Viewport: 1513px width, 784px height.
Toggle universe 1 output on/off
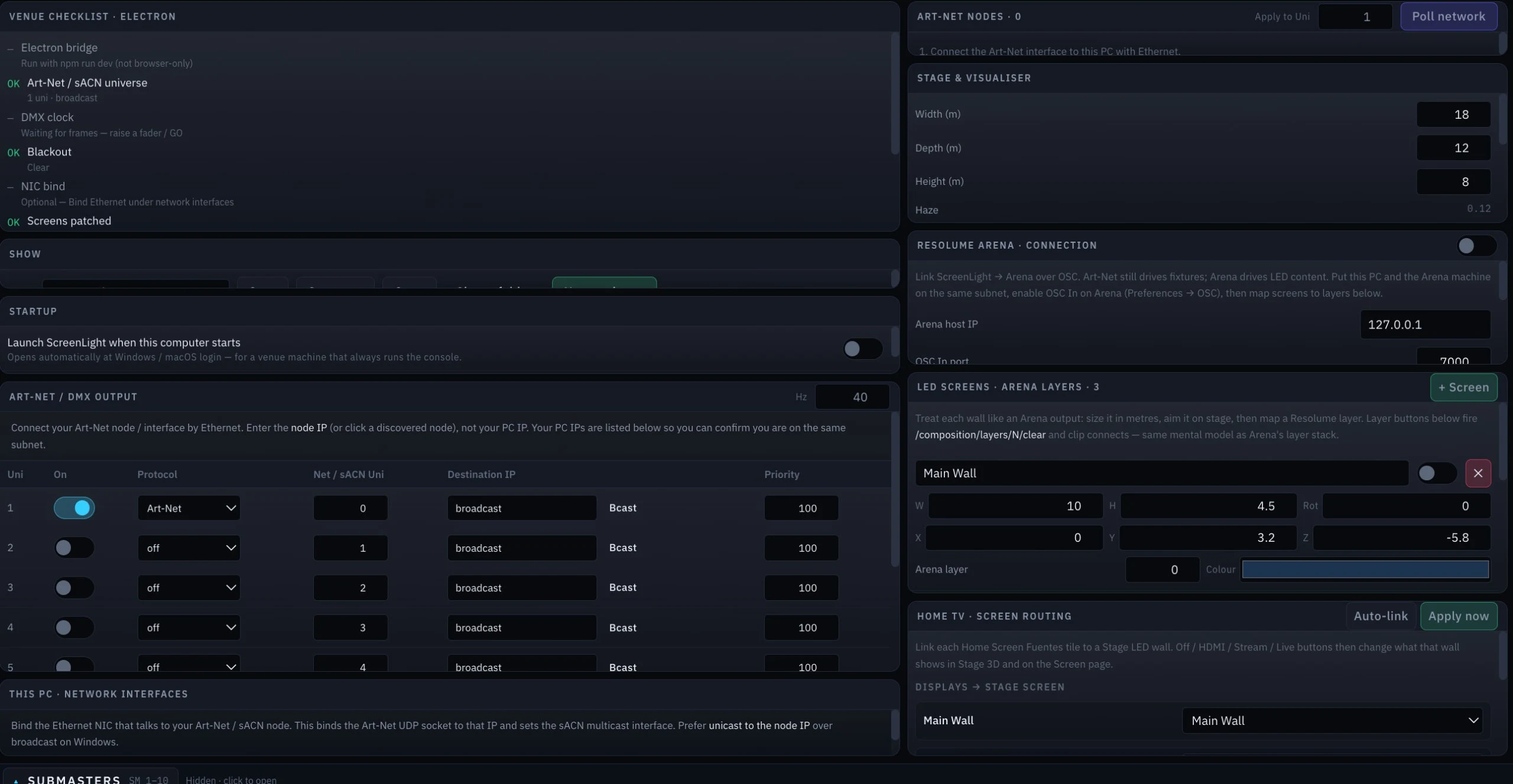(74, 508)
